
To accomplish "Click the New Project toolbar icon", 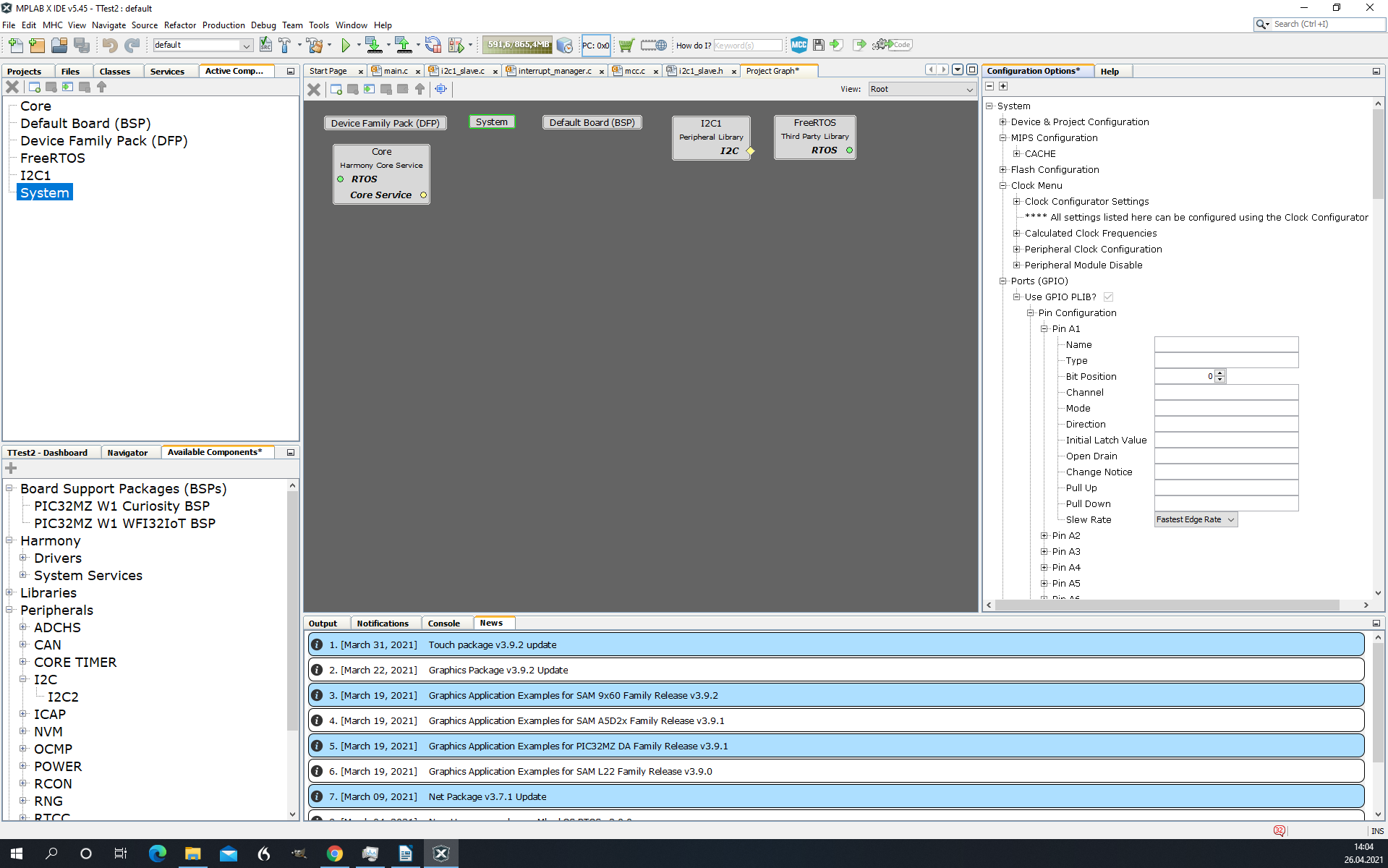I will click(x=37, y=46).
